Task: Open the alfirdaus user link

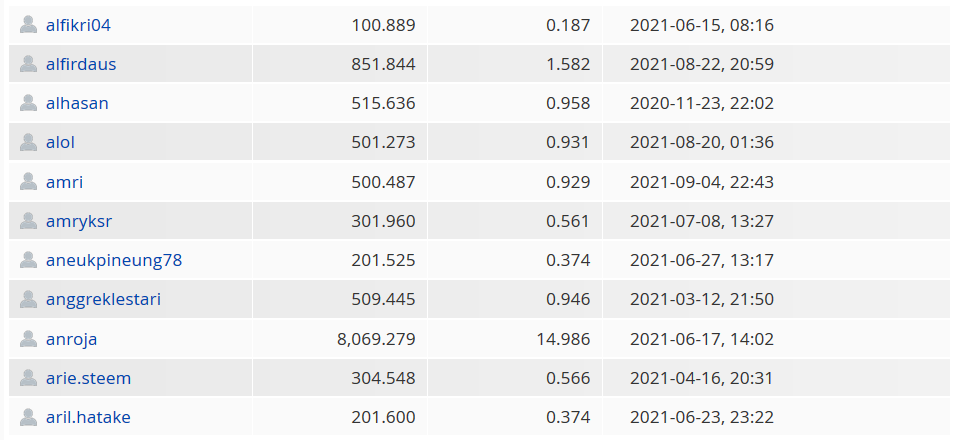Action: pos(81,64)
